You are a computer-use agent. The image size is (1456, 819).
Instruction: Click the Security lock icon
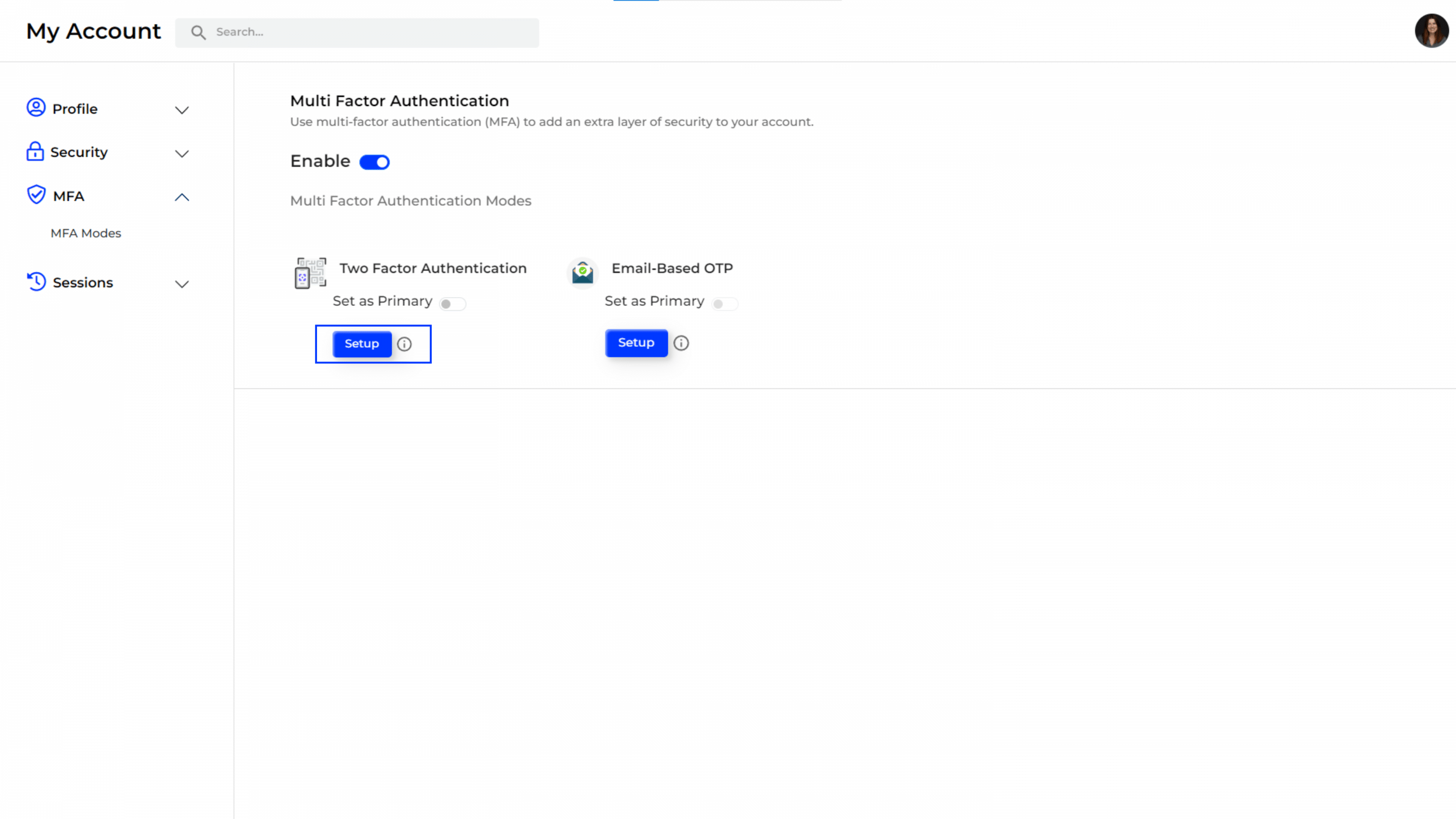point(35,152)
